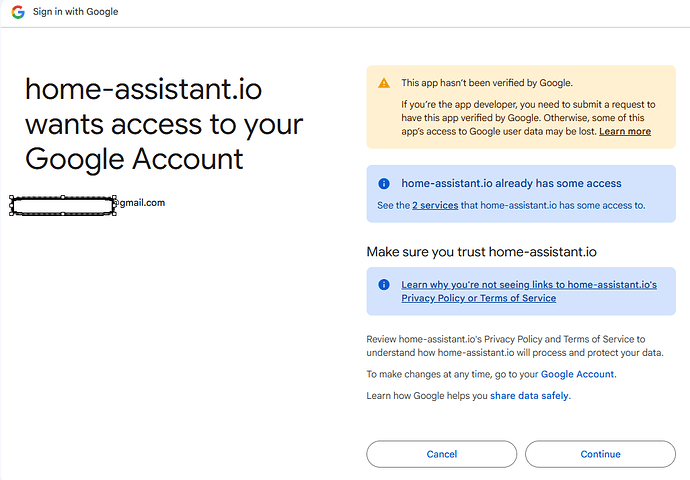Open the '2 services' link
This screenshot has width=690, height=480.
click(435, 205)
